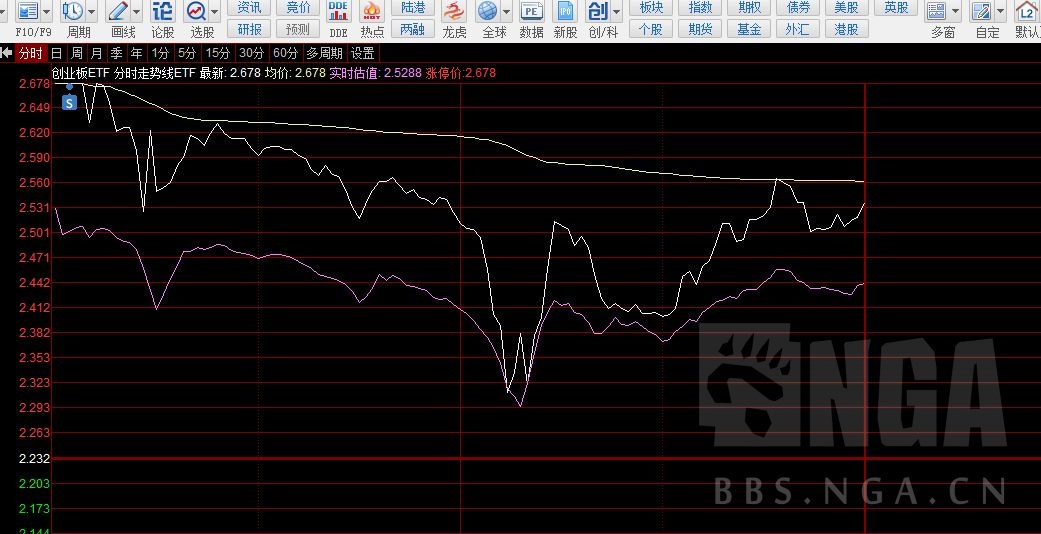Click the 竞价 auction button
Image resolution: width=1041 pixels, height=534 pixels.
(298, 7)
